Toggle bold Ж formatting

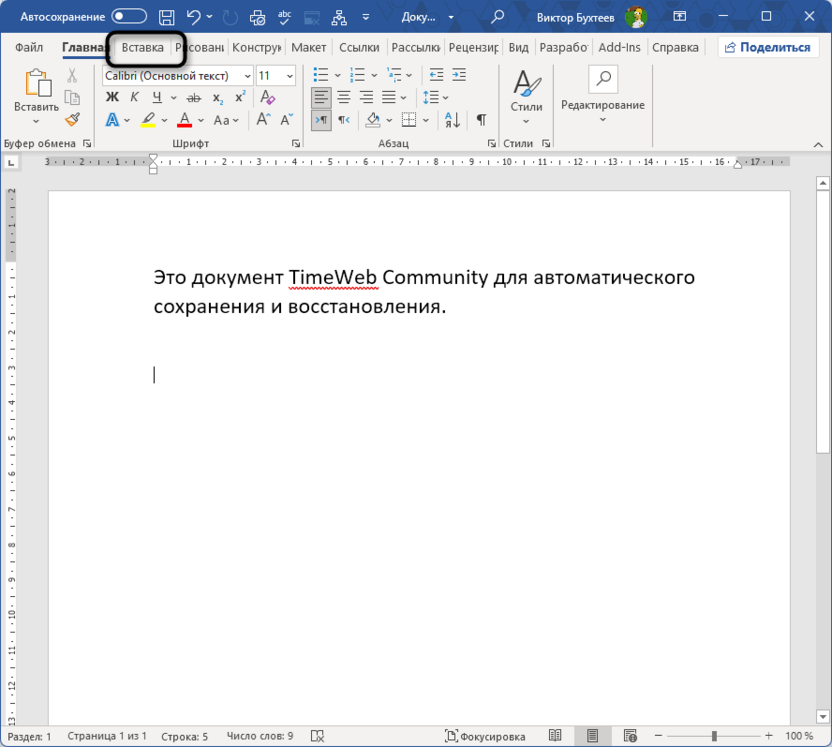coord(112,97)
